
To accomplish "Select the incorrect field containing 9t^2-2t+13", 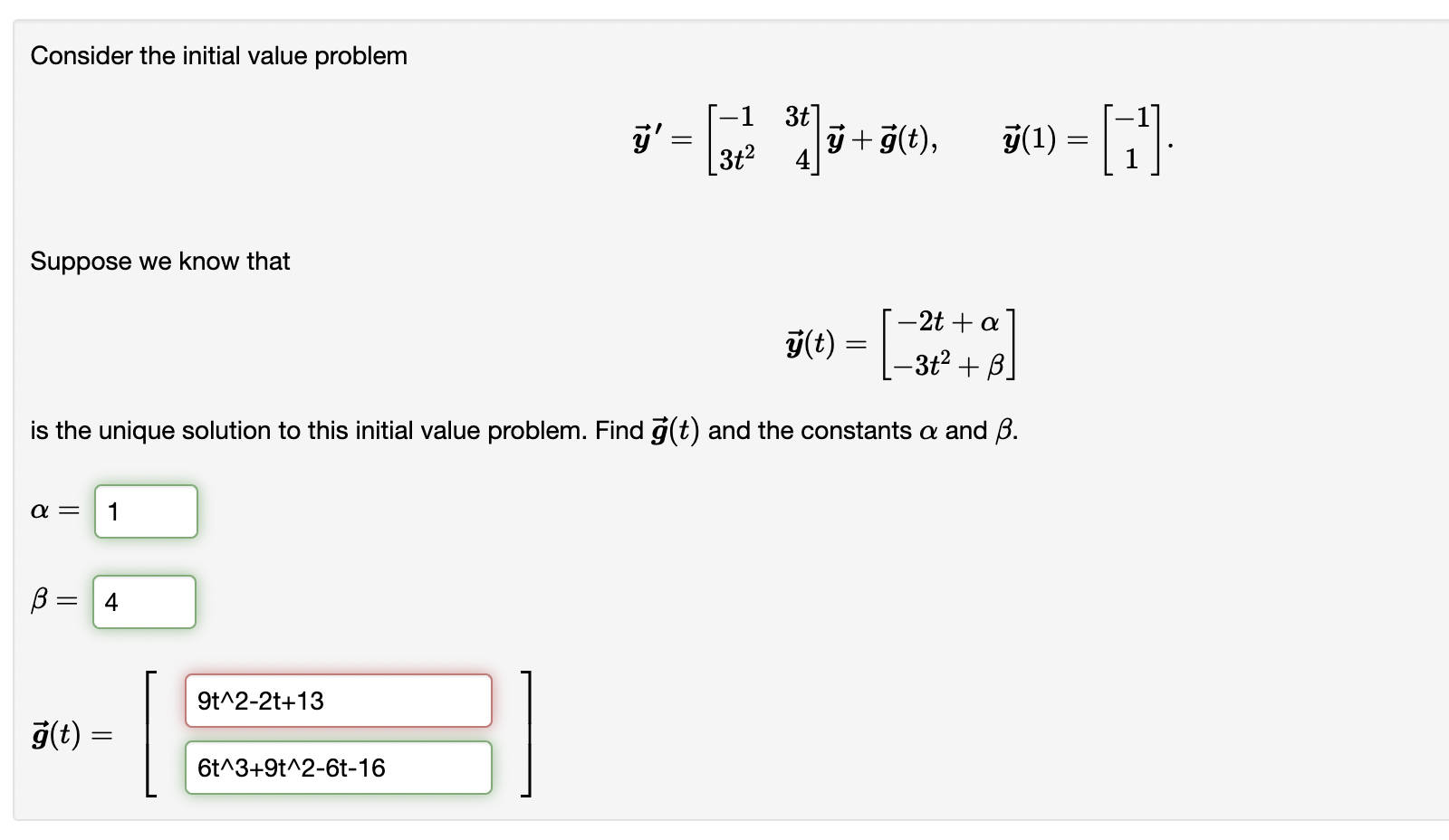I will click(x=338, y=701).
